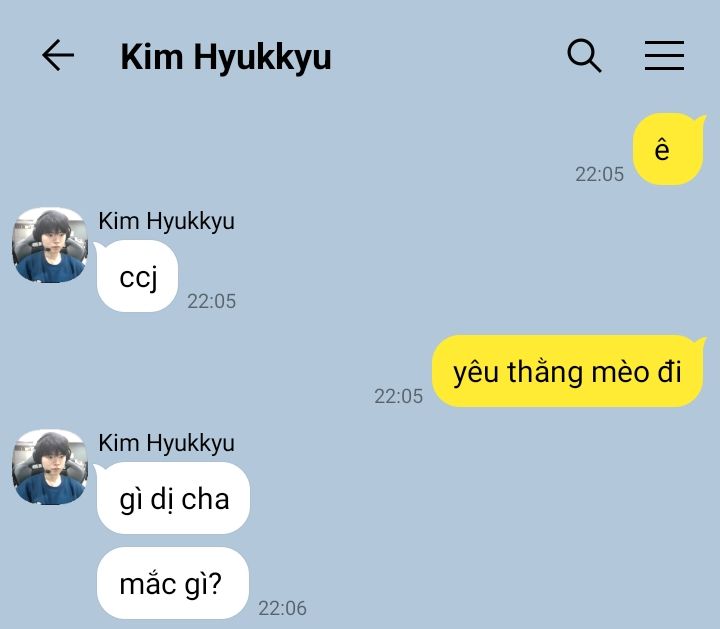The width and height of the screenshot is (720, 629).
Task: Tap the Kim Hyukkyu chat title
Action: [225, 57]
